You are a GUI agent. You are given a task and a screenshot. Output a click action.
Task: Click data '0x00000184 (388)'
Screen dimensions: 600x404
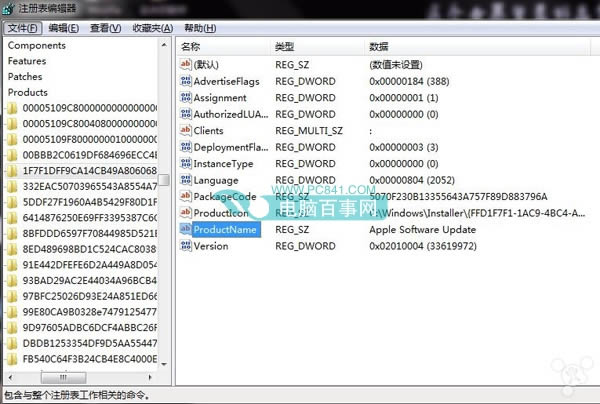tap(409, 81)
